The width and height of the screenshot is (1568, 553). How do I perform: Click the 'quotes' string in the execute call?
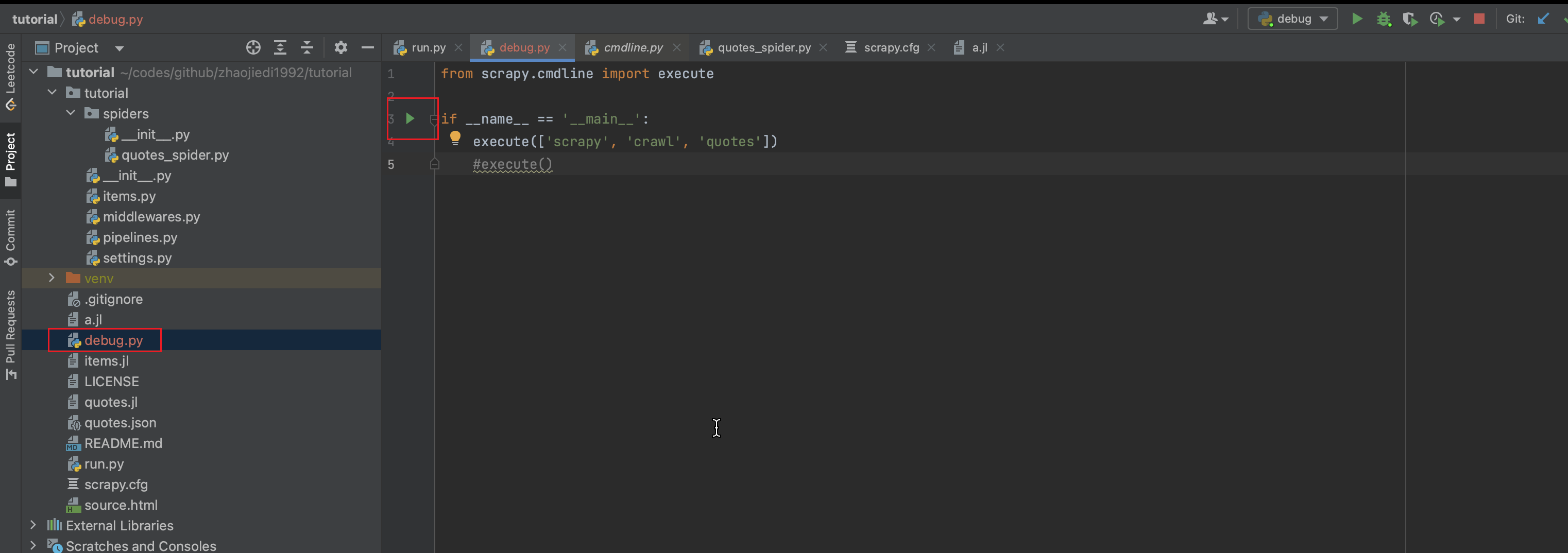(x=730, y=142)
